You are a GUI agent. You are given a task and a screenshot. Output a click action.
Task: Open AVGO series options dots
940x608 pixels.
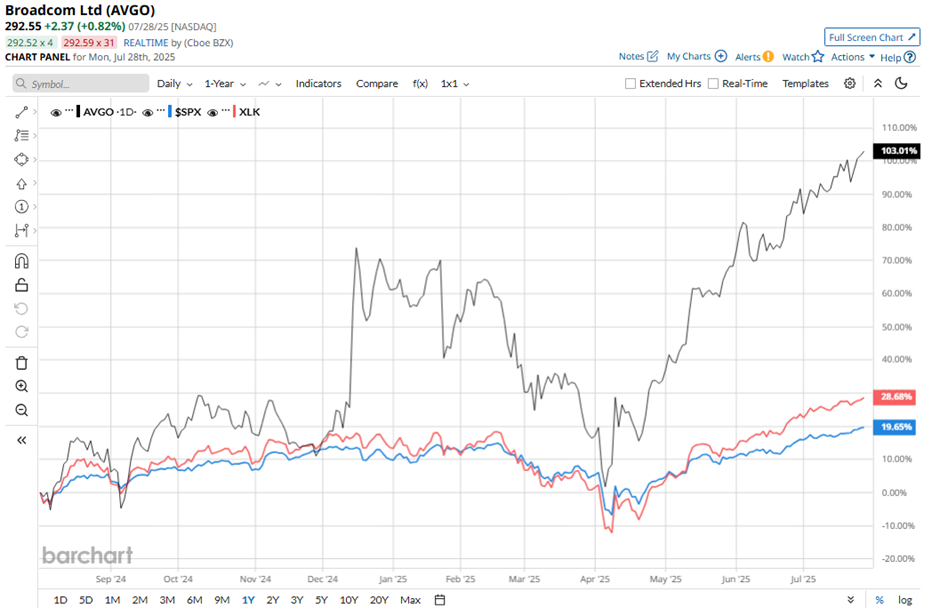(70, 110)
